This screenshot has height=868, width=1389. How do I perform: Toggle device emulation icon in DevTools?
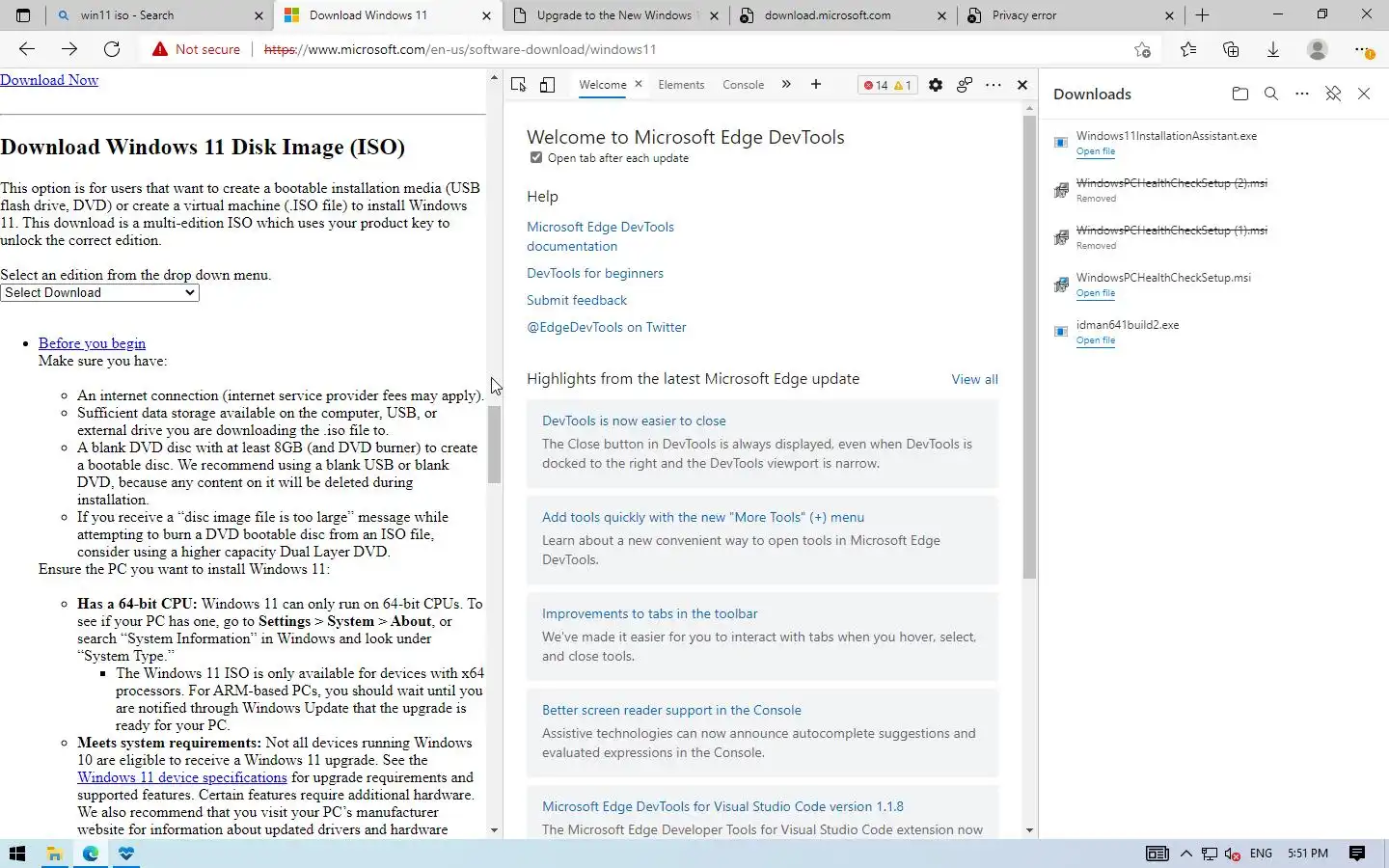coord(547,85)
